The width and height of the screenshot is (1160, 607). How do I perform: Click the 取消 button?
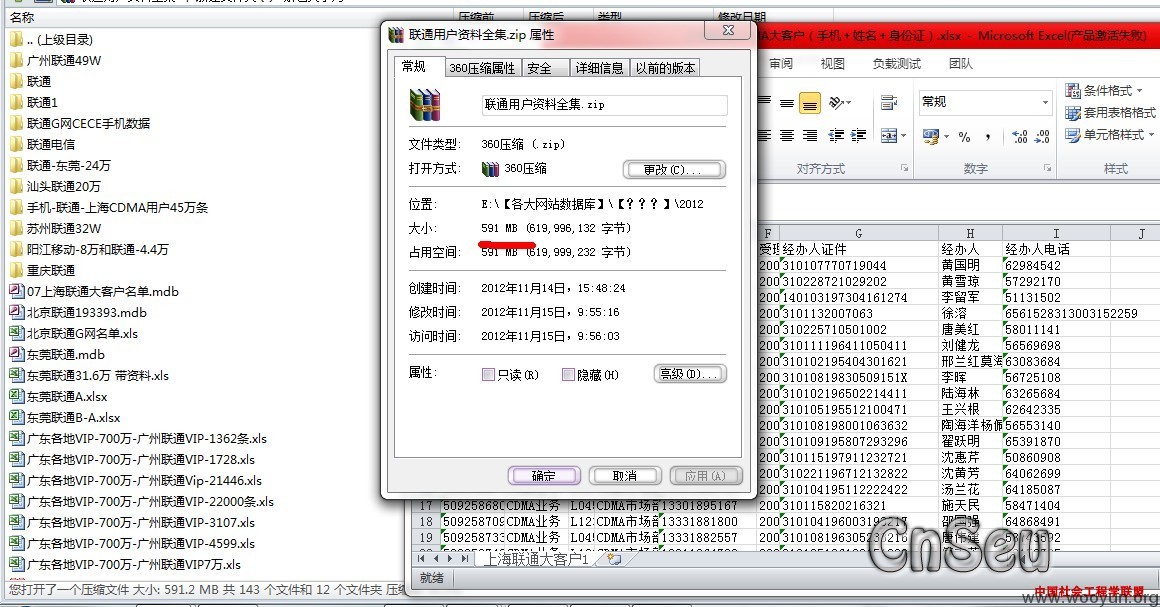[625, 475]
